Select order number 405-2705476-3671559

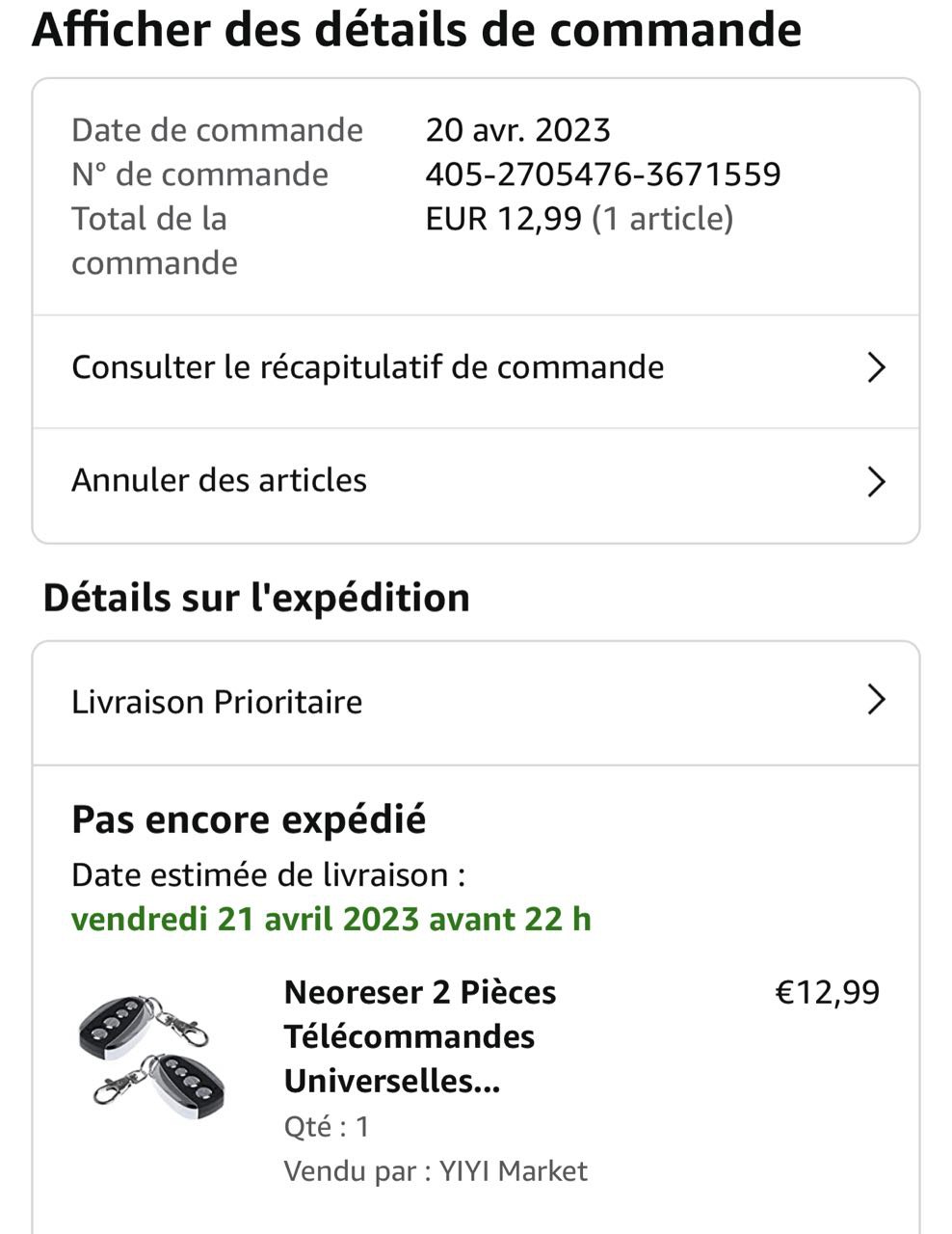(603, 174)
